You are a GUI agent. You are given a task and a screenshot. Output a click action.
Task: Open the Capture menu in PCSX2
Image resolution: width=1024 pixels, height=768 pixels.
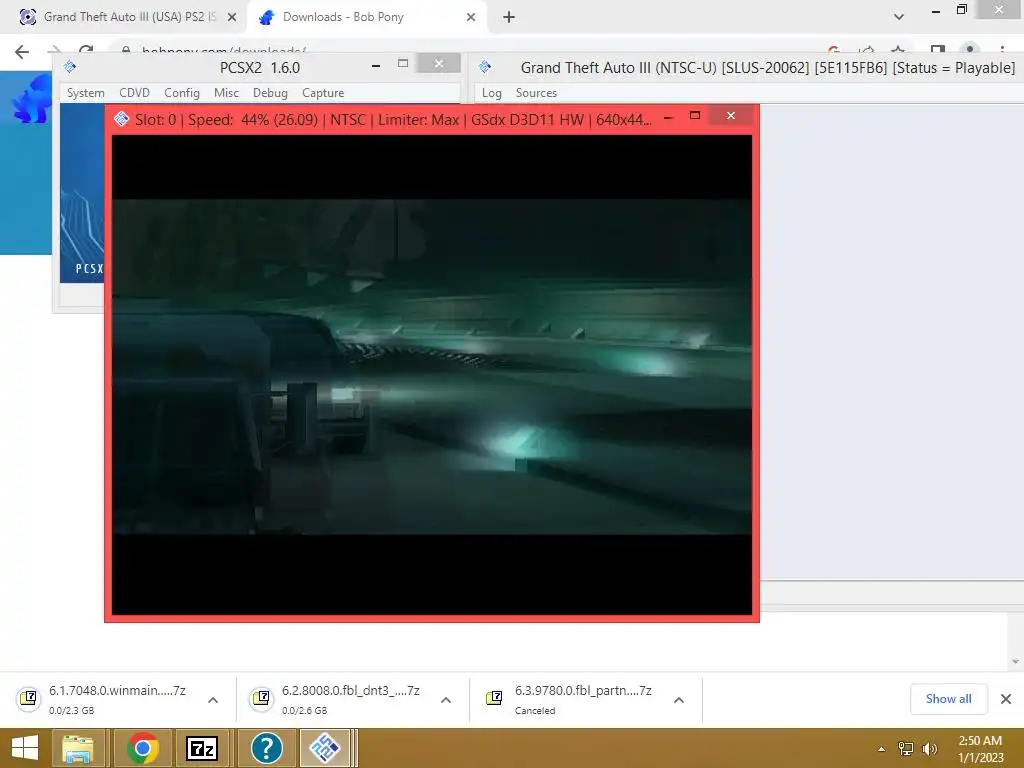coord(323,93)
